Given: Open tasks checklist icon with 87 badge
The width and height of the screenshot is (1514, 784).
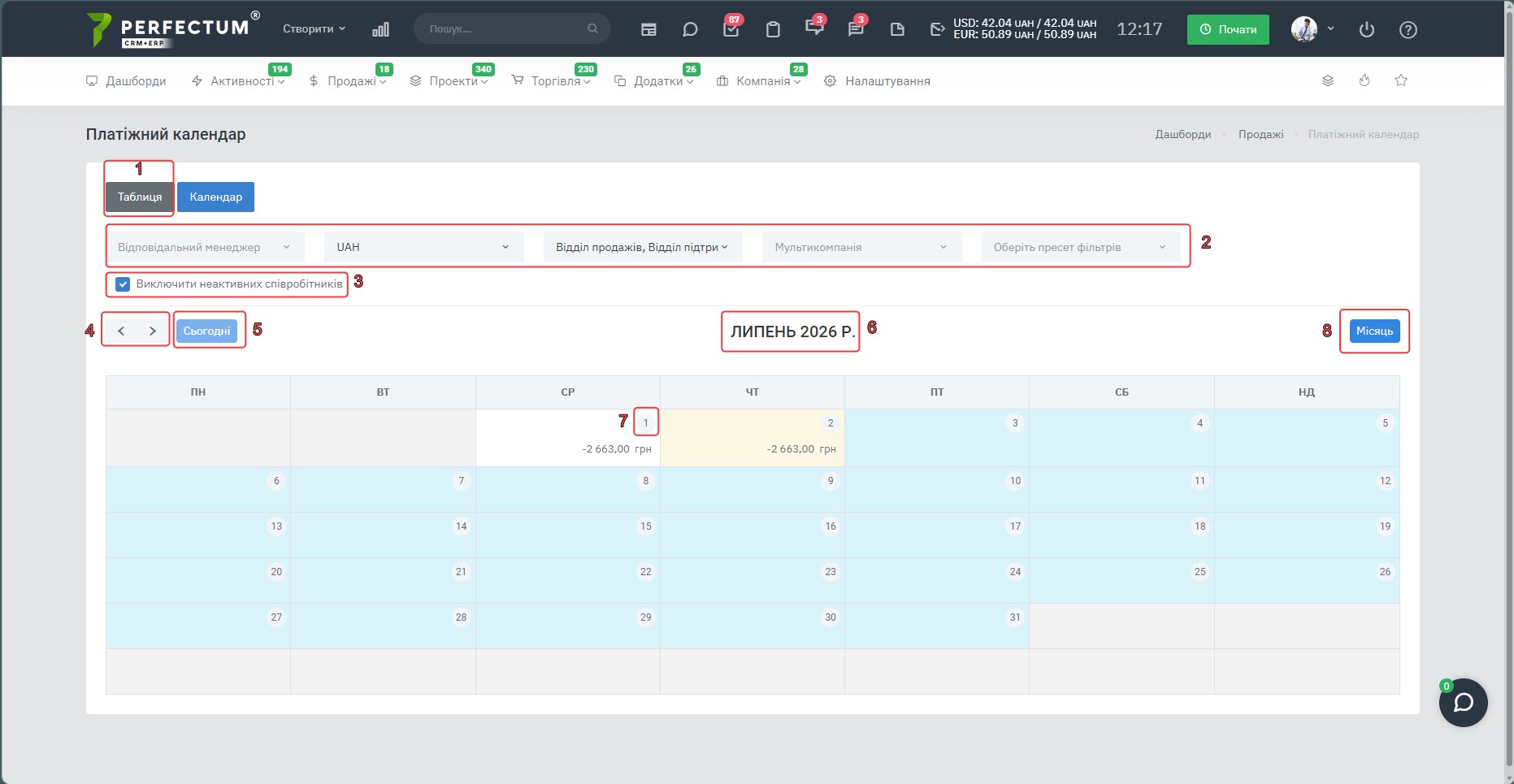Looking at the screenshot, I should click(x=731, y=28).
